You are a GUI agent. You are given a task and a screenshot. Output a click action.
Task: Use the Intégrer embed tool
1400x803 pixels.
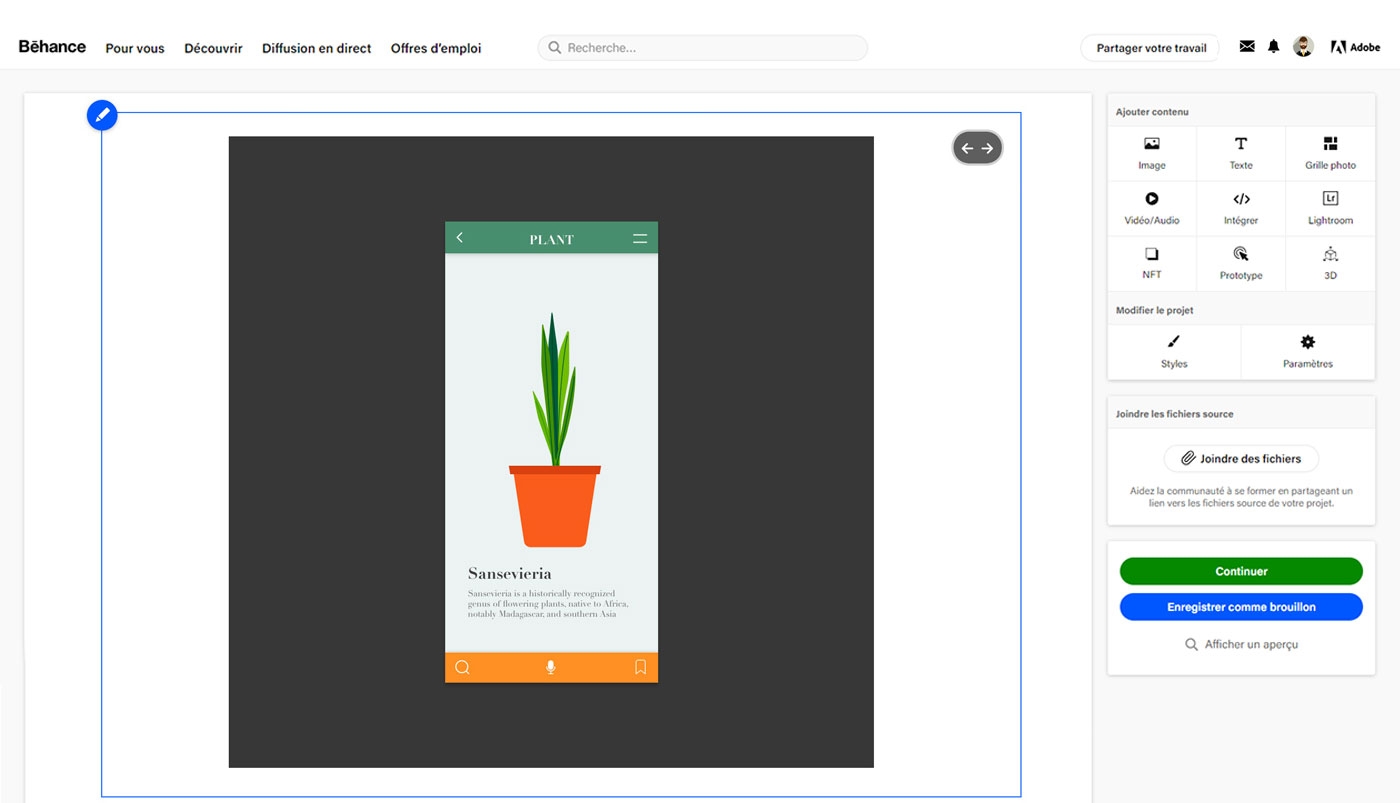click(x=1240, y=207)
